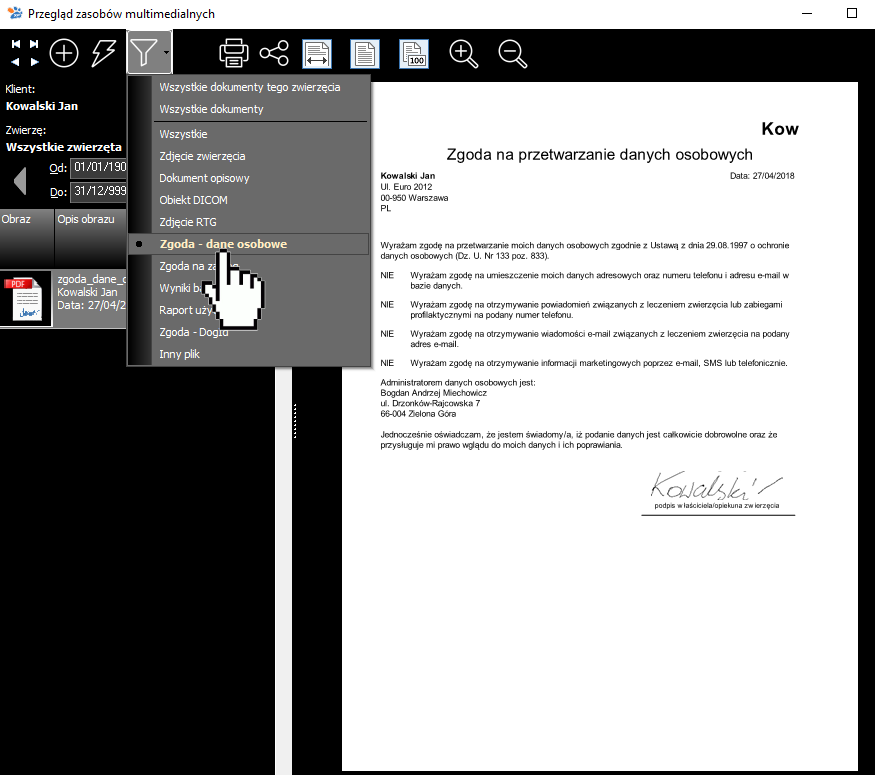Choose 'Zgoda - Dogid' menu entry
The height and width of the screenshot is (775, 875).
coord(249,332)
